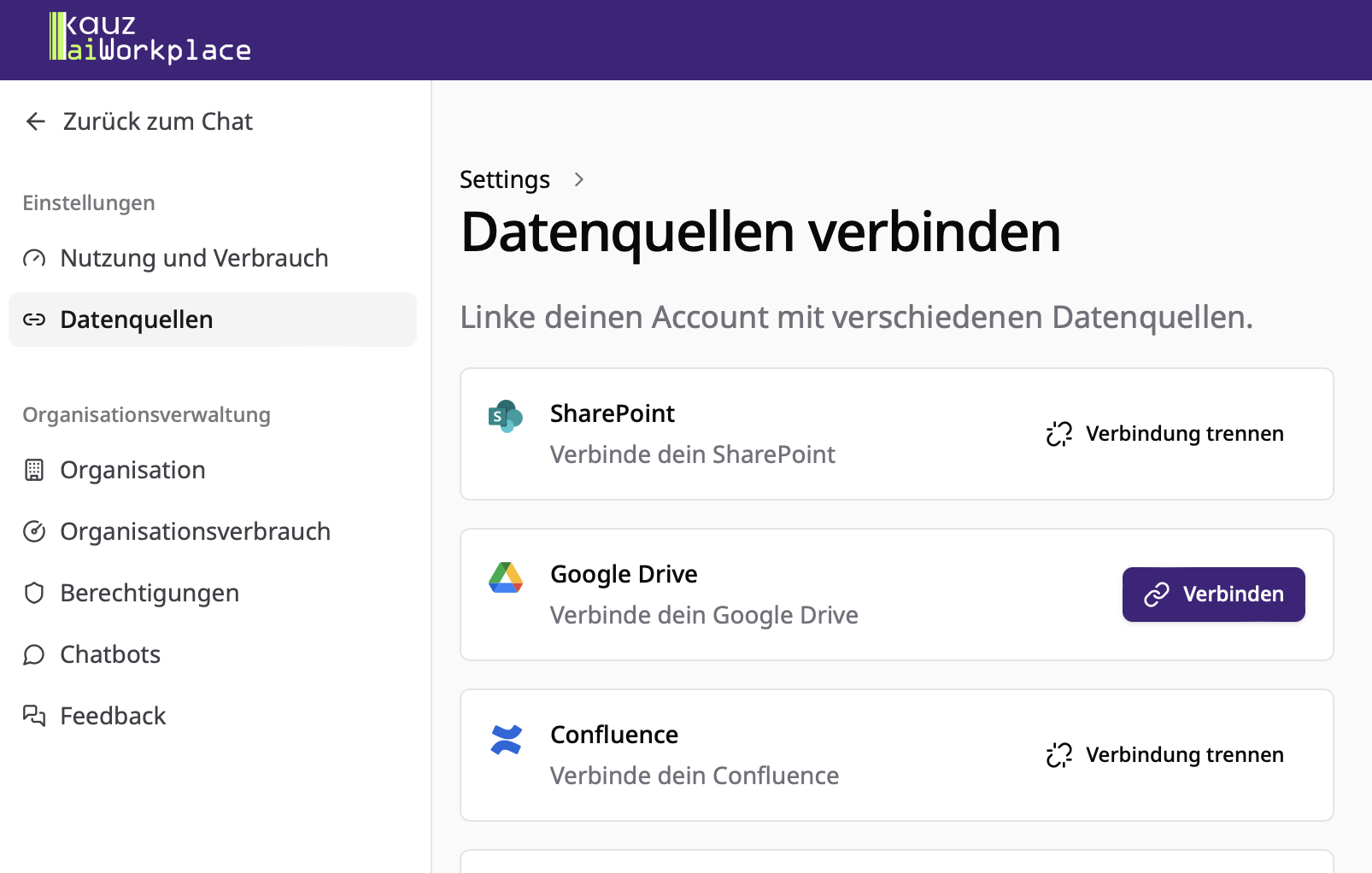This screenshot has width=1372, height=873.
Task: Select the SharePoint data source icon
Action: coord(506,417)
